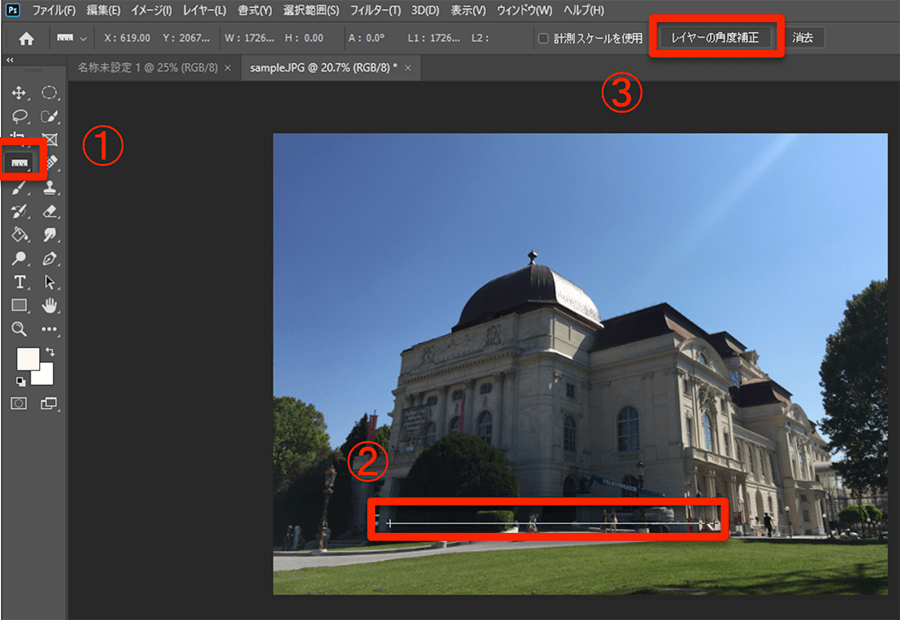Expand the toolbar via double-arrow

pyautogui.click(x=10, y=61)
